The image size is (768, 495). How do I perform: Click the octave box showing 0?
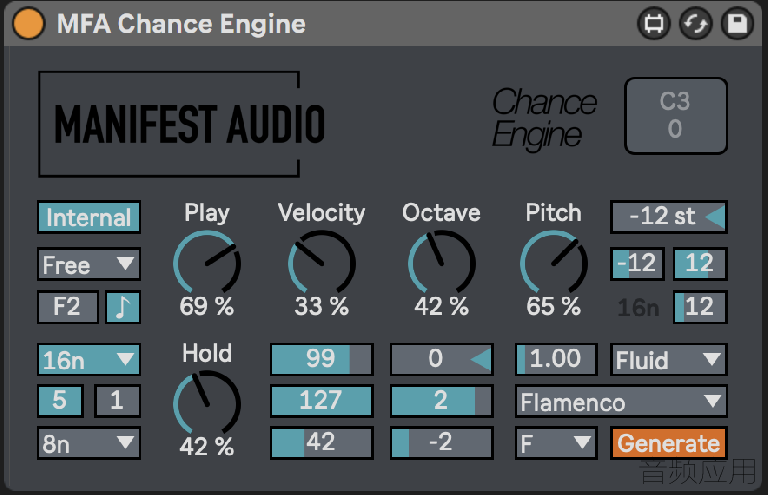tap(441, 359)
